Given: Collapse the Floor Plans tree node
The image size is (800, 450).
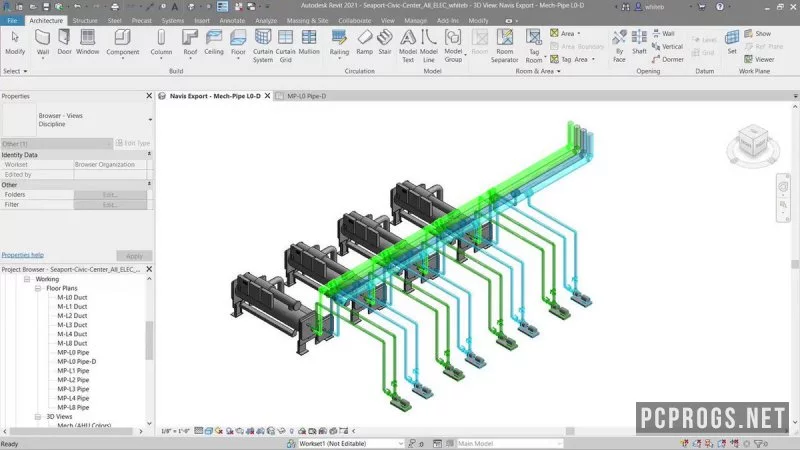Looking at the screenshot, I should pyautogui.click(x=38, y=288).
